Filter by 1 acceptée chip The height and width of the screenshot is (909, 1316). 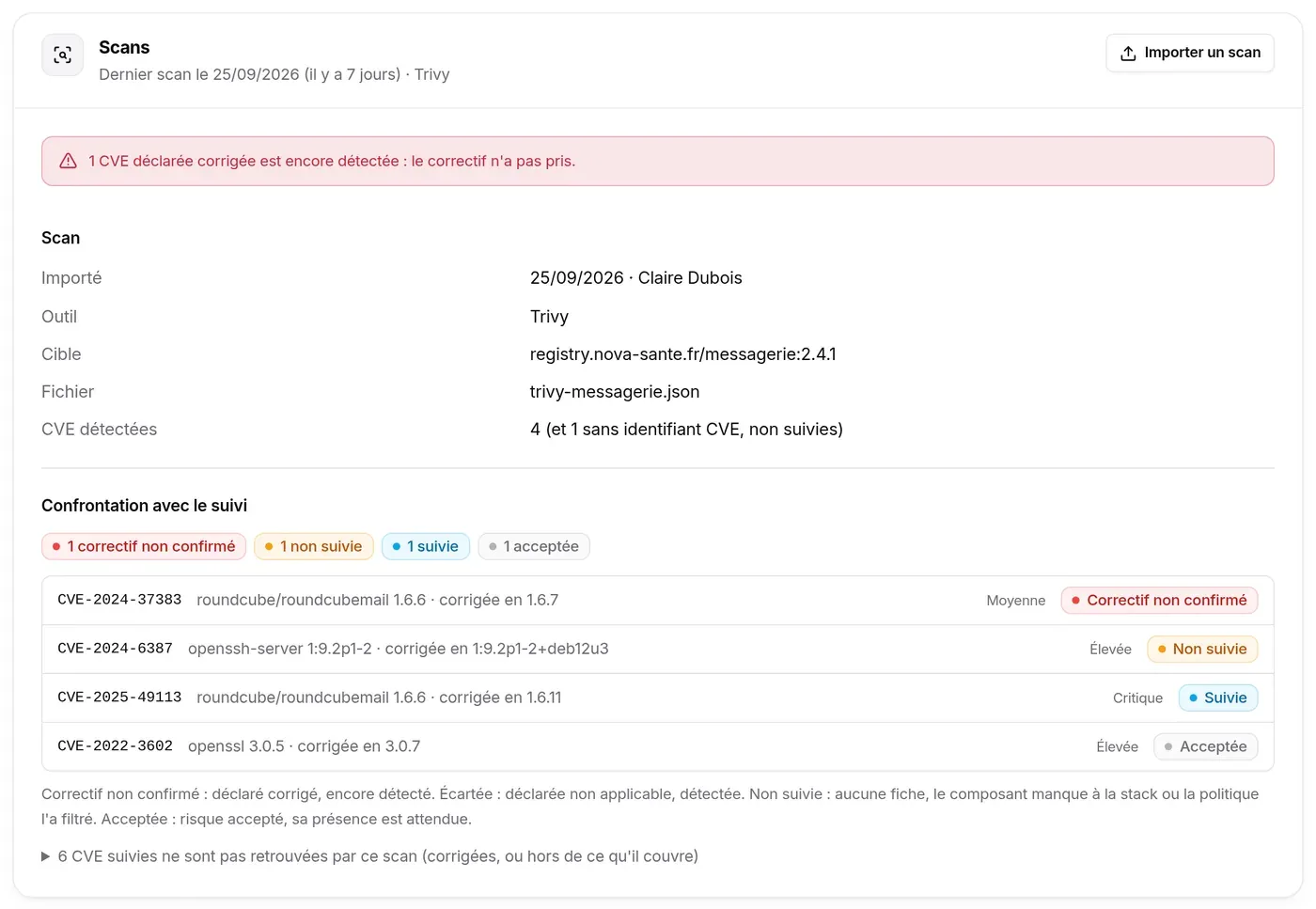534,546
